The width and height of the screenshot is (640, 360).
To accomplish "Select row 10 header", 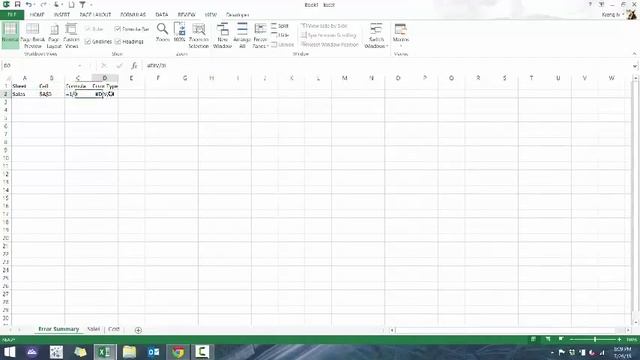I will pos(6,158).
